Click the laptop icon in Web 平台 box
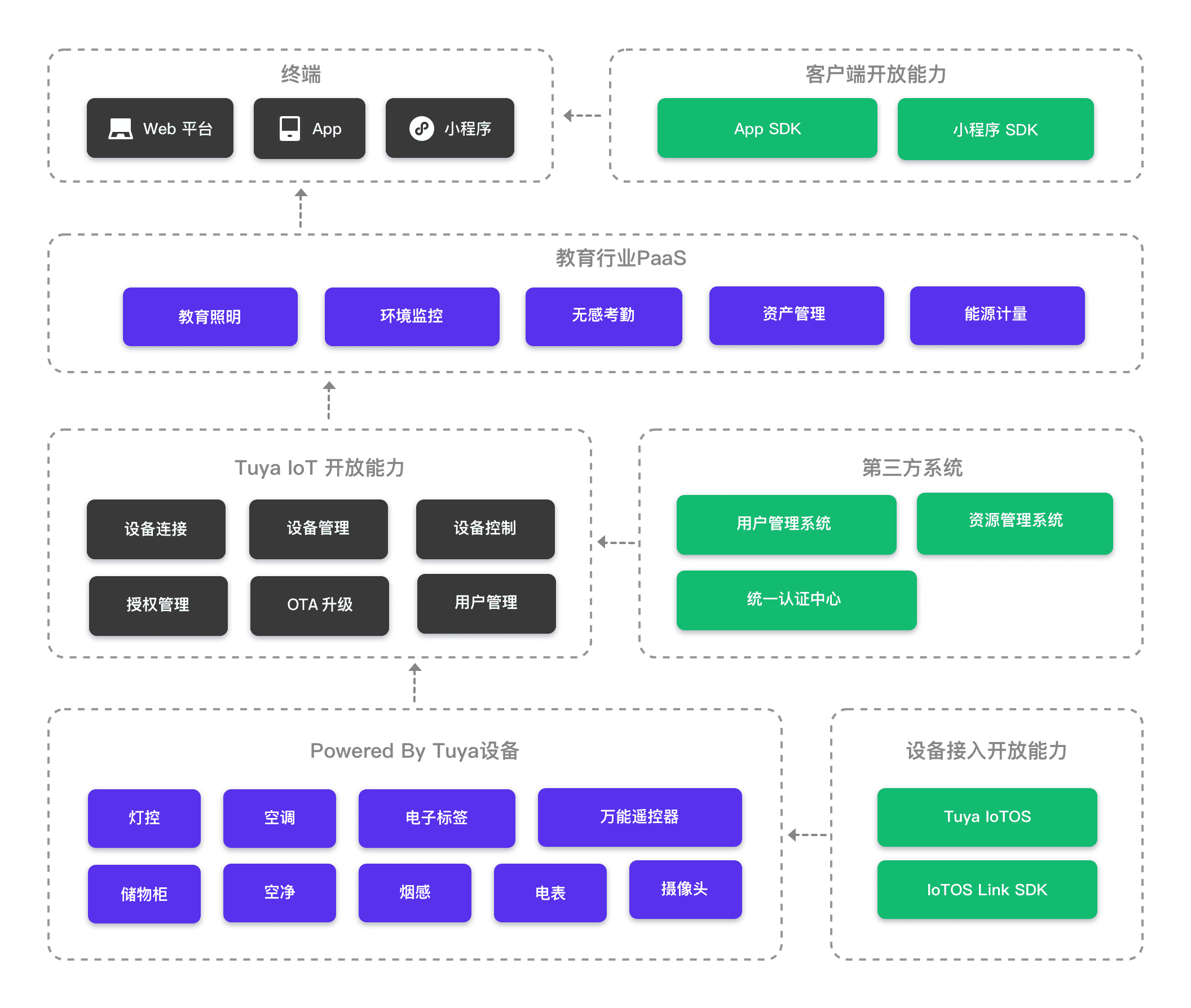 [x=121, y=129]
